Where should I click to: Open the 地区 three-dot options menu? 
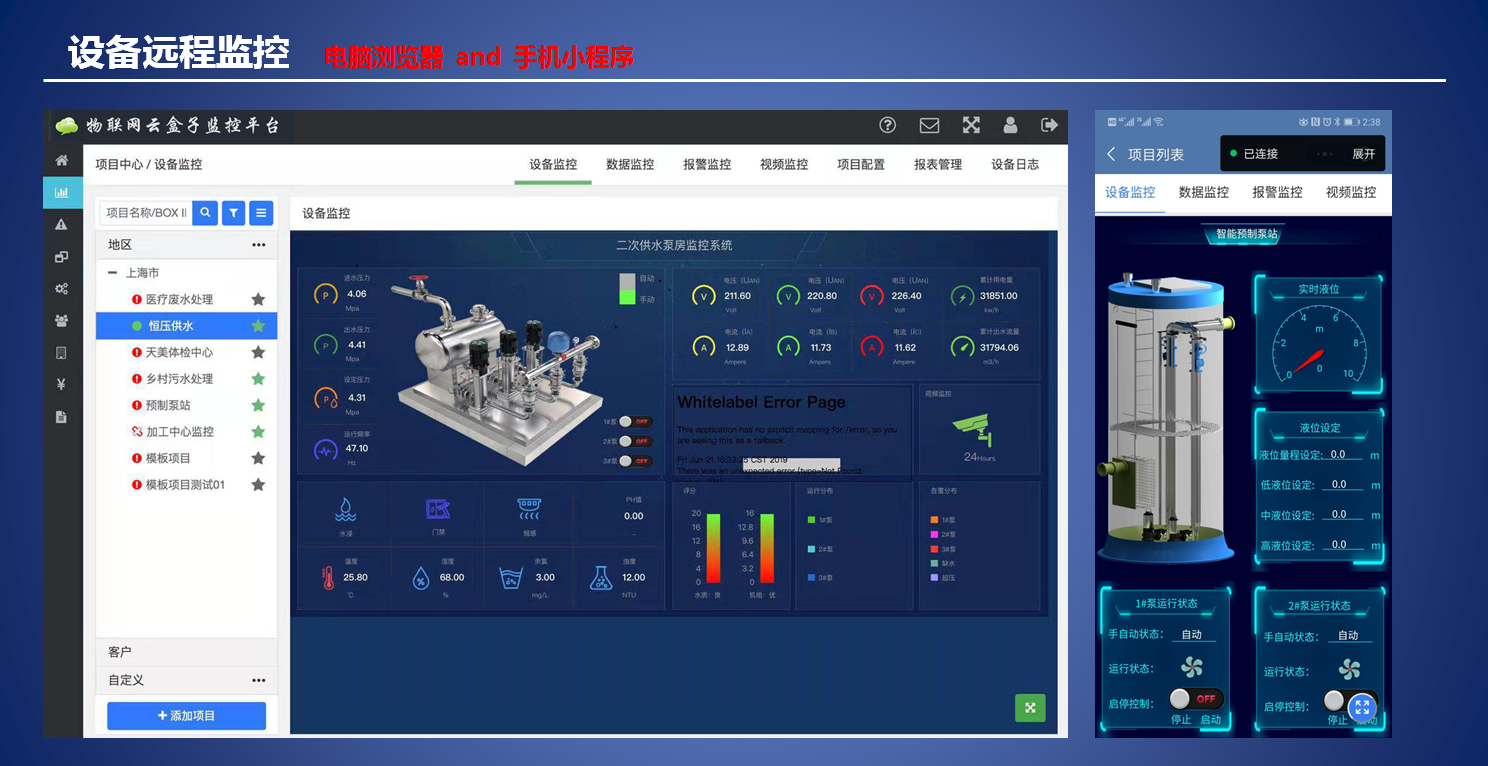point(259,245)
